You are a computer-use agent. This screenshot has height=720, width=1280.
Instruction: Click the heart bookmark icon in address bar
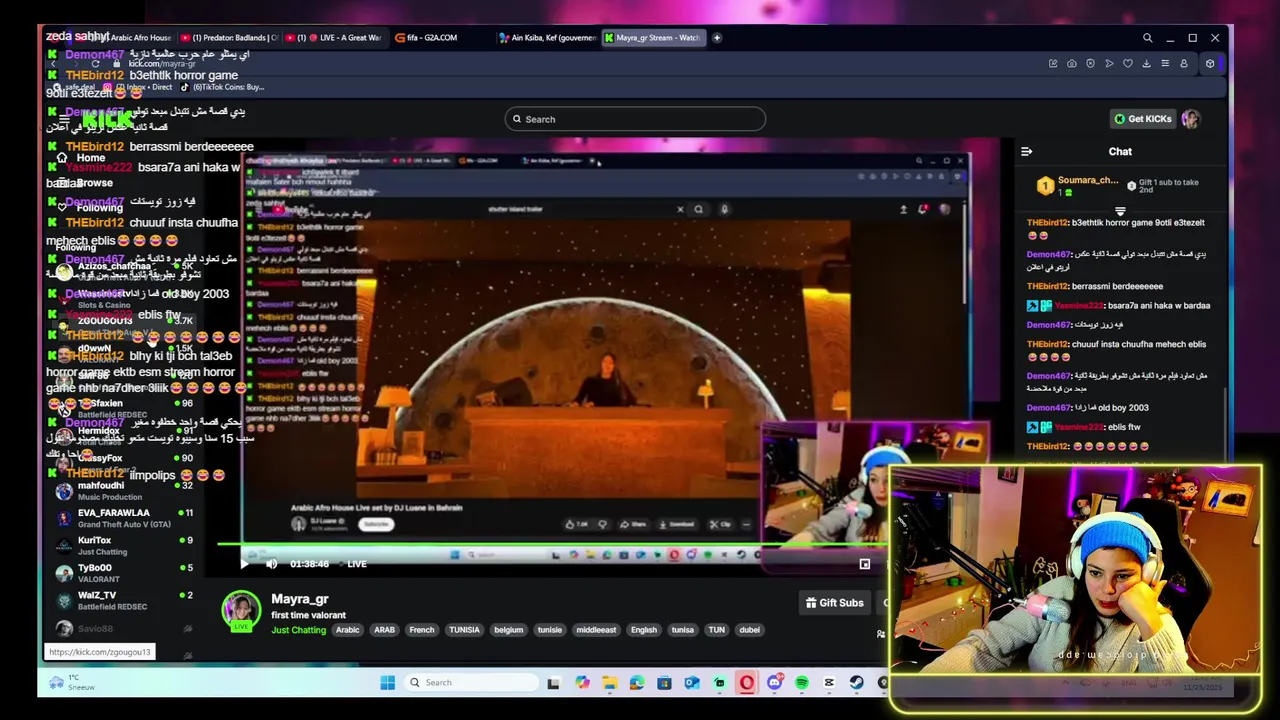1128,64
